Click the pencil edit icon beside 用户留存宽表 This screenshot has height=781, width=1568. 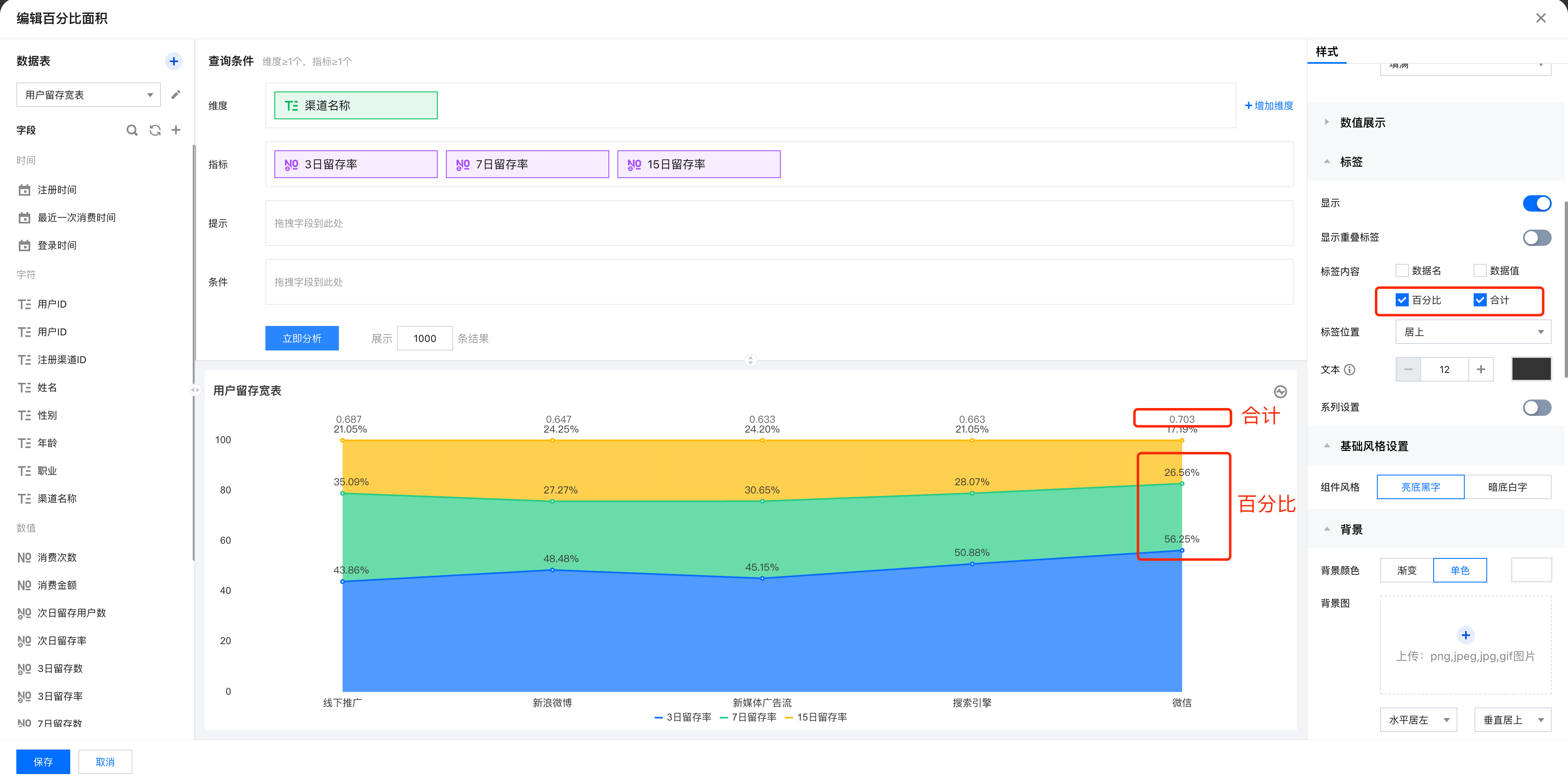click(x=175, y=94)
